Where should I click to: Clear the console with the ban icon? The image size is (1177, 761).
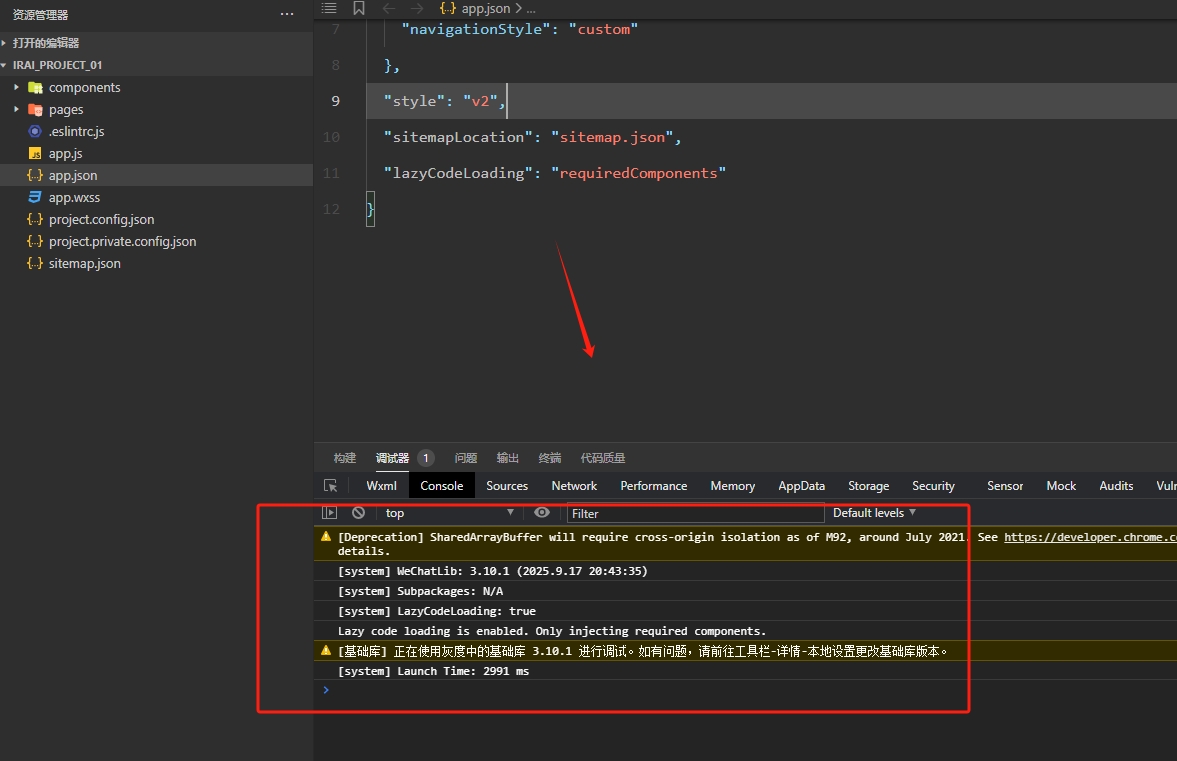[x=358, y=513]
